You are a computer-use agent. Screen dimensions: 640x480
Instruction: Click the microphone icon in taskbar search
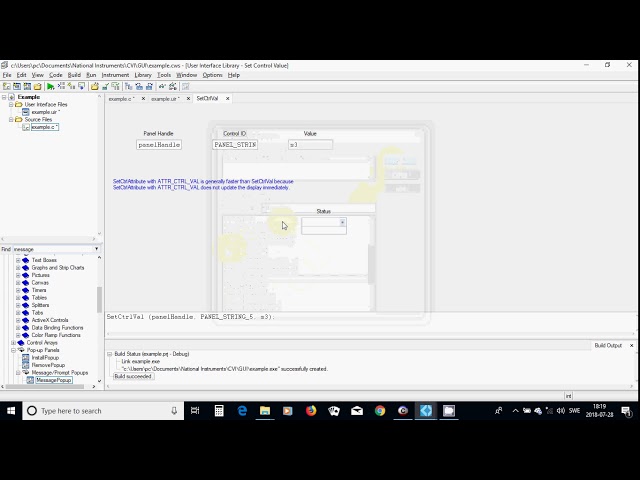[174, 411]
